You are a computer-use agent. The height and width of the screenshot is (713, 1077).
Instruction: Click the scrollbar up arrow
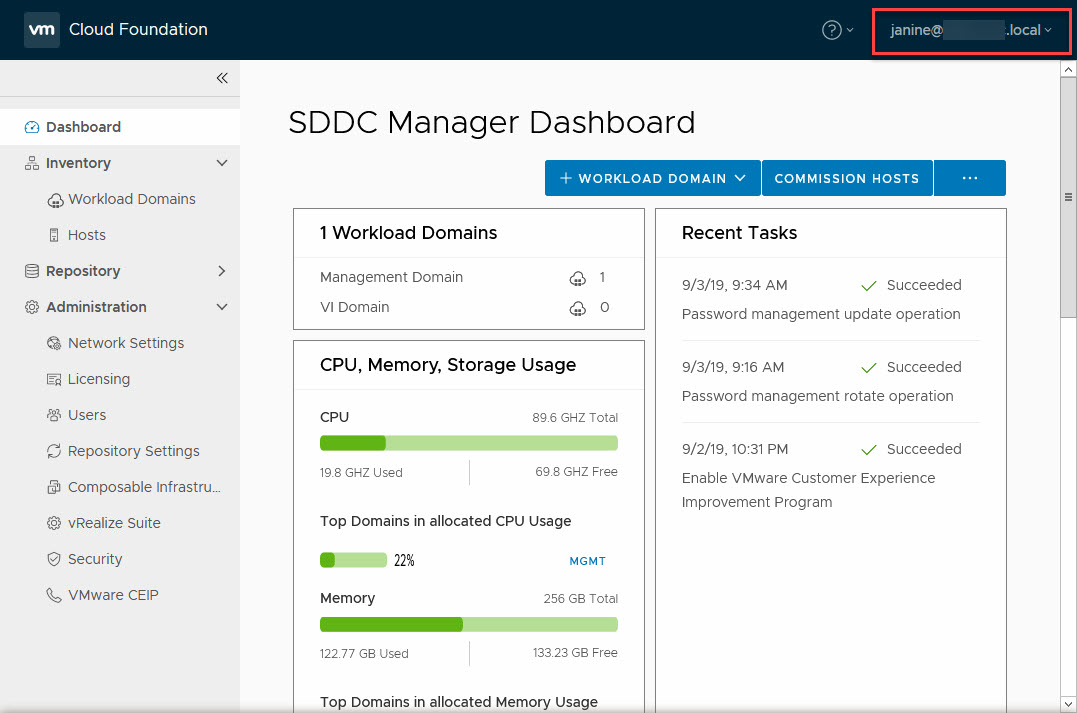[x=1068, y=69]
